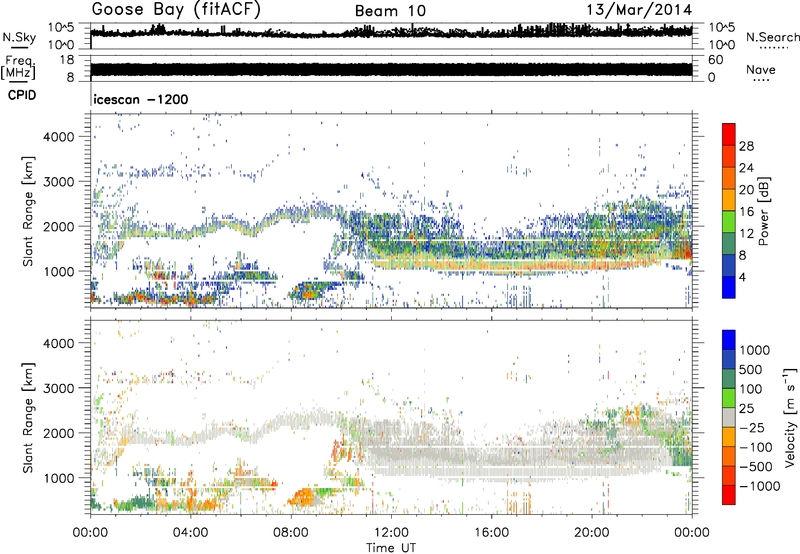Click the 'N.Sky' legend label
The height and width of the screenshot is (554, 800).
pos(19,37)
